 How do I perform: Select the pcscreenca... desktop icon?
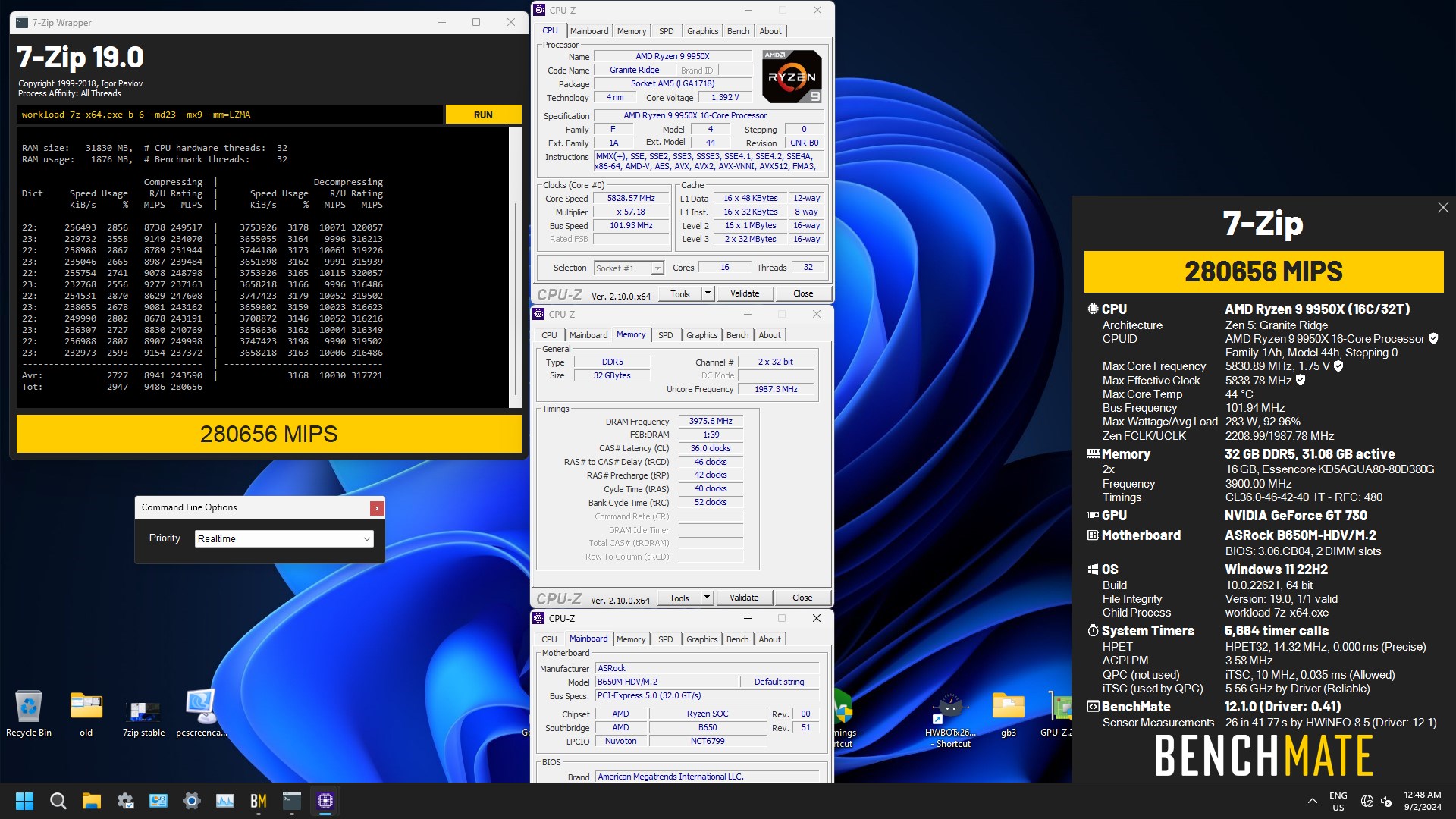pos(201,714)
